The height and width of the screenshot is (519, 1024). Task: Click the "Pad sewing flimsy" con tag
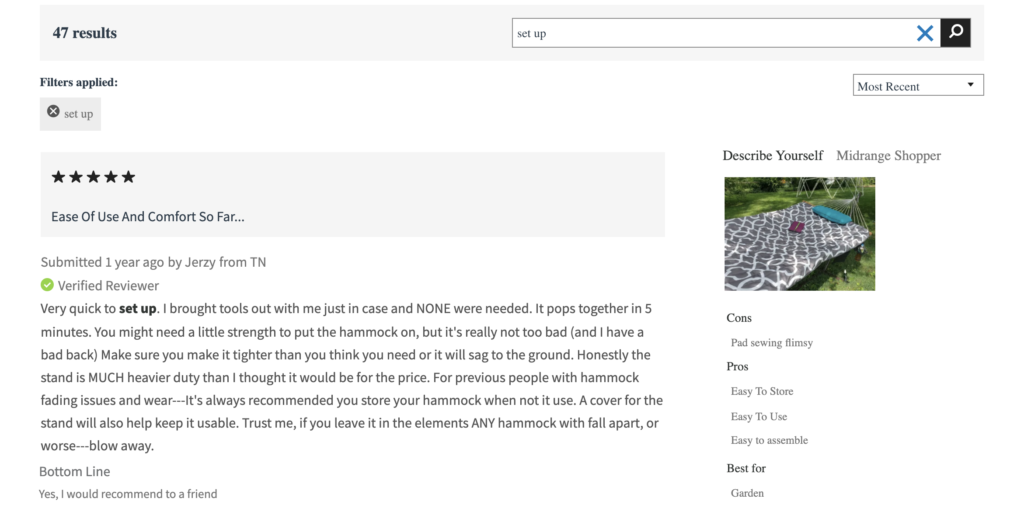pos(772,342)
